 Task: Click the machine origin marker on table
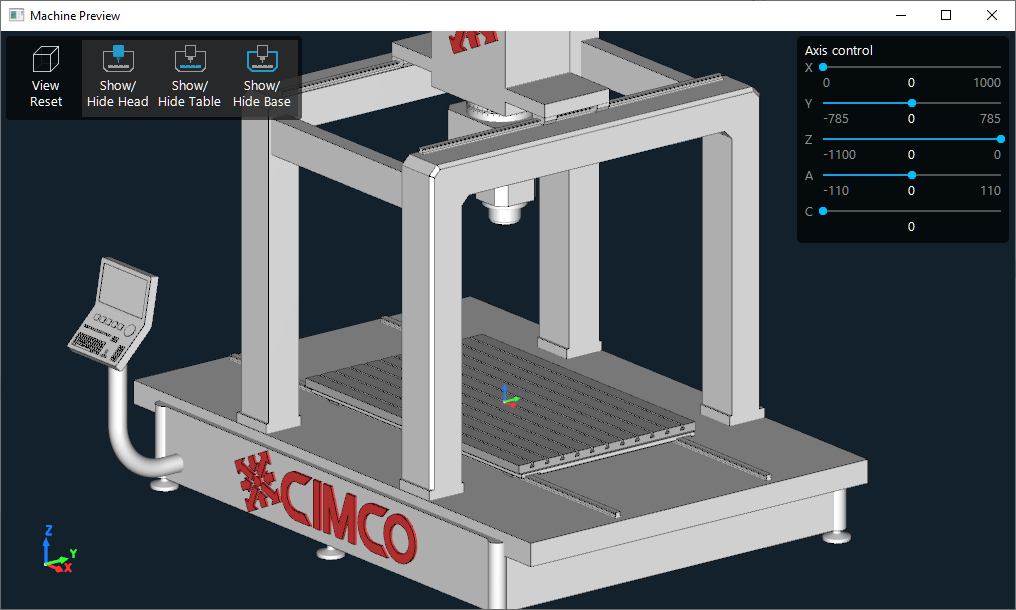tap(509, 395)
